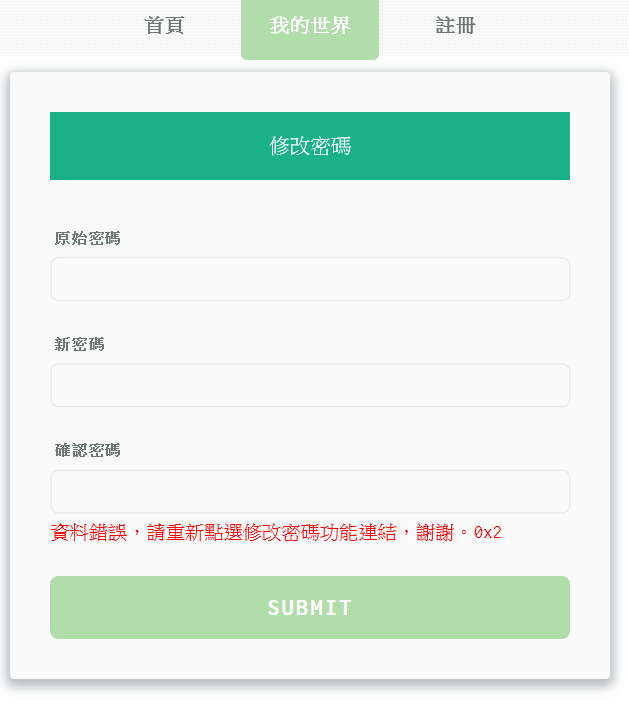Focus the 原始密碼 input field
The width and height of the screenshot is (629, 703).
[x=310, y=279]
